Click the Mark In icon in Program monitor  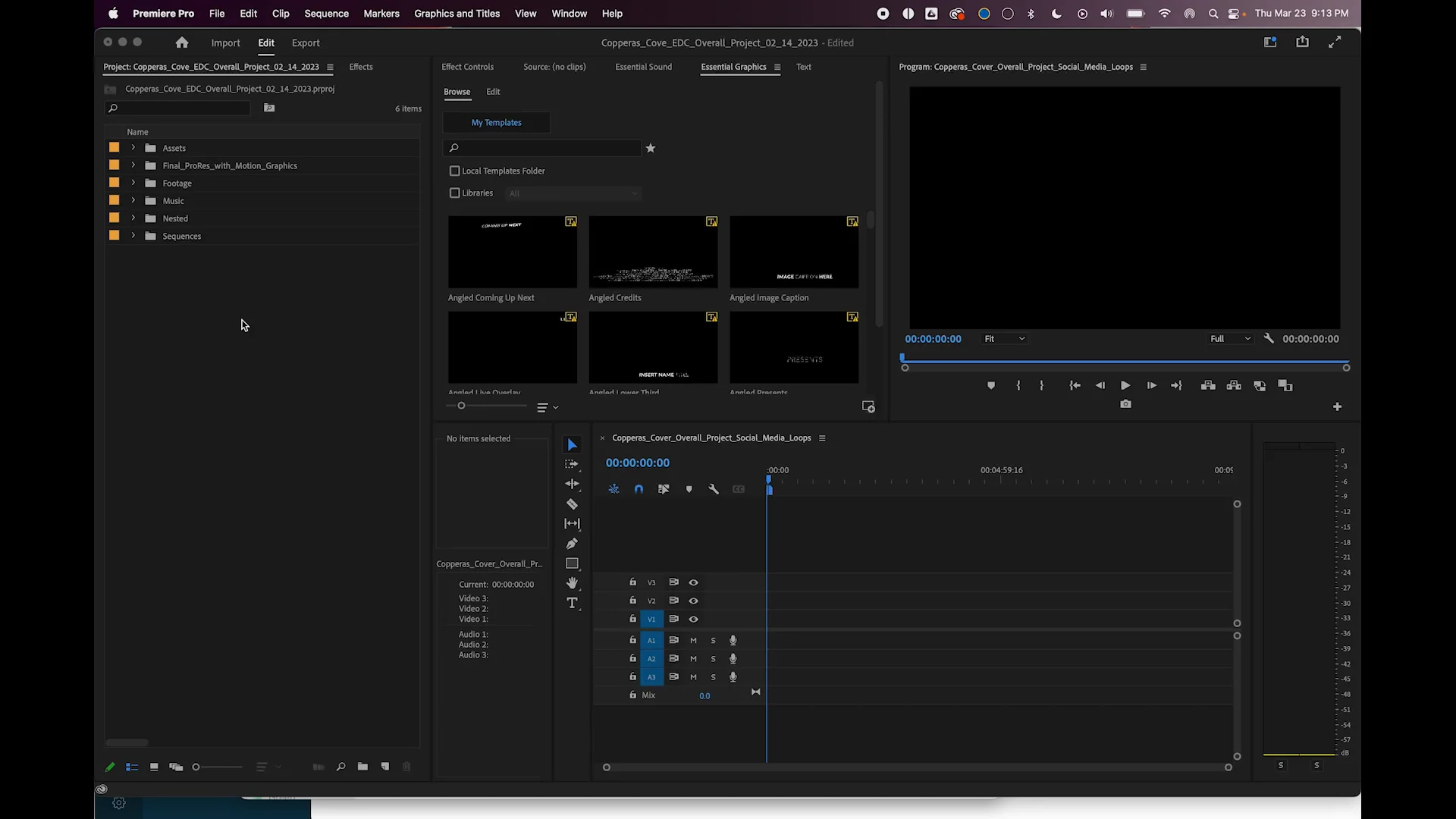[1018, 385]
